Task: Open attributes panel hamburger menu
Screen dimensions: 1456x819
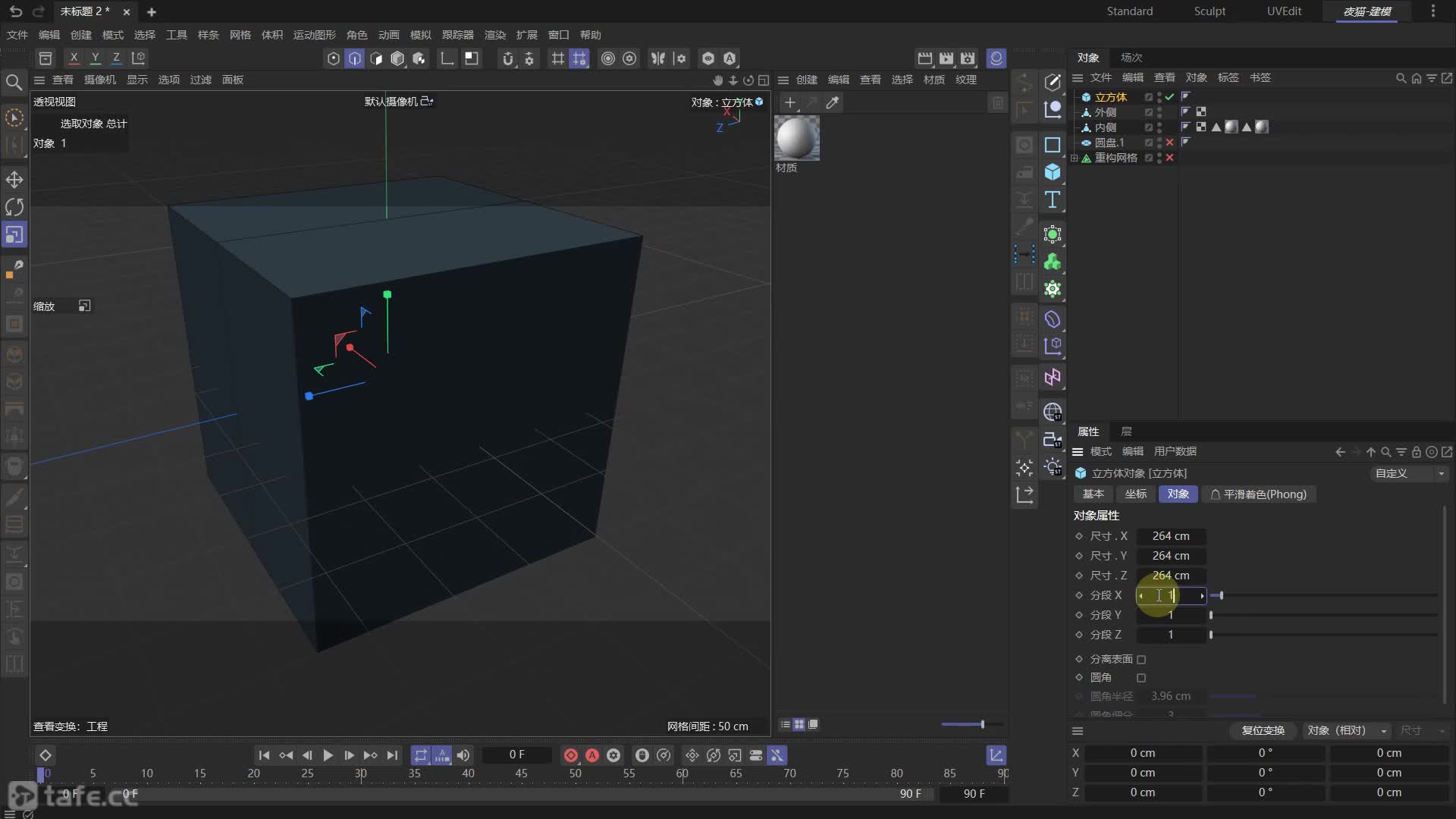Action: pos(1078,452)
